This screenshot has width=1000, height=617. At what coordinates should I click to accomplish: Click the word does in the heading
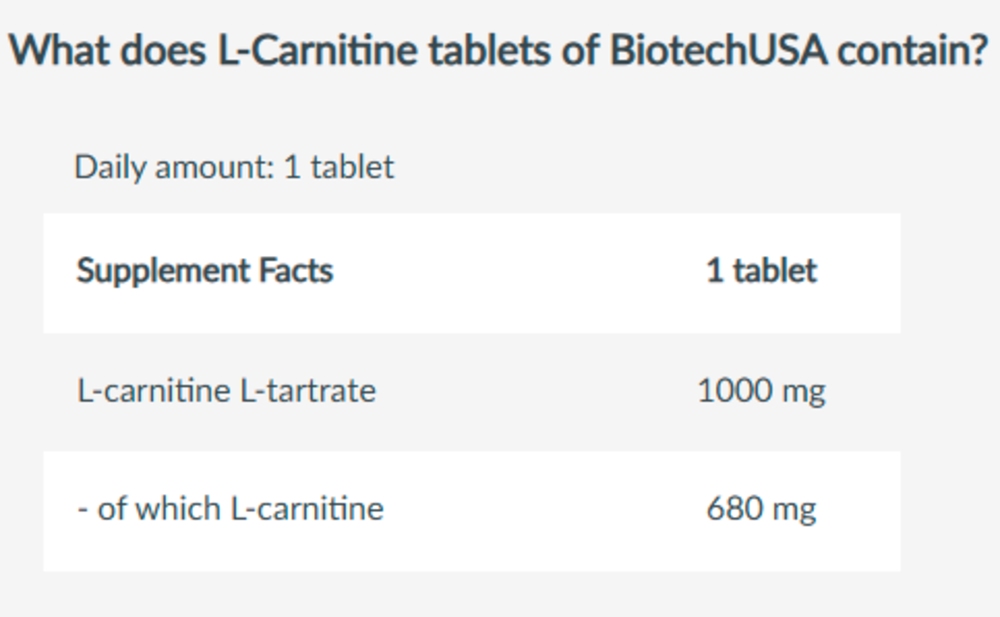click(163, 50)
